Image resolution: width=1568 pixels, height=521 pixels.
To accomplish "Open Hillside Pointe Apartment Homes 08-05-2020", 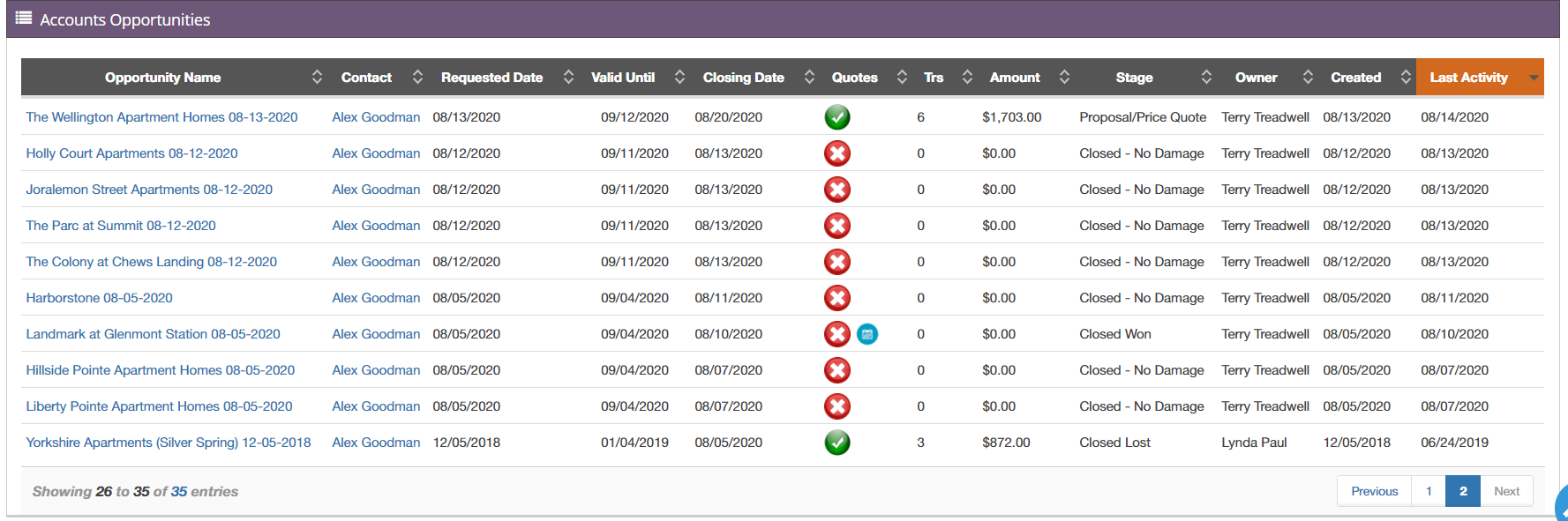I will 160,370.
